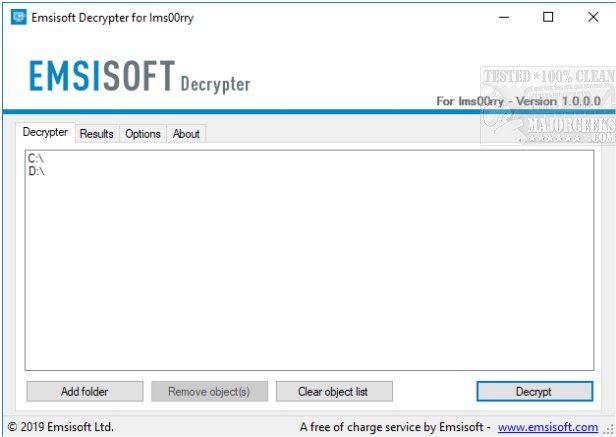The width and height of the screenshot is (616, 437).
Task: Select the Decrypter tab
Action: tap(45, 132)
